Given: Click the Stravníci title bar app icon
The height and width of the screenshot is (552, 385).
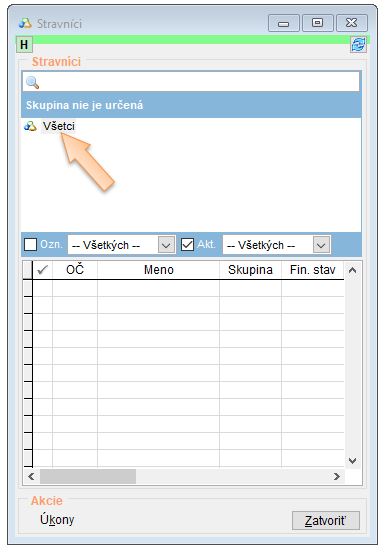Looking at the screenshot, I should point(25,23).
